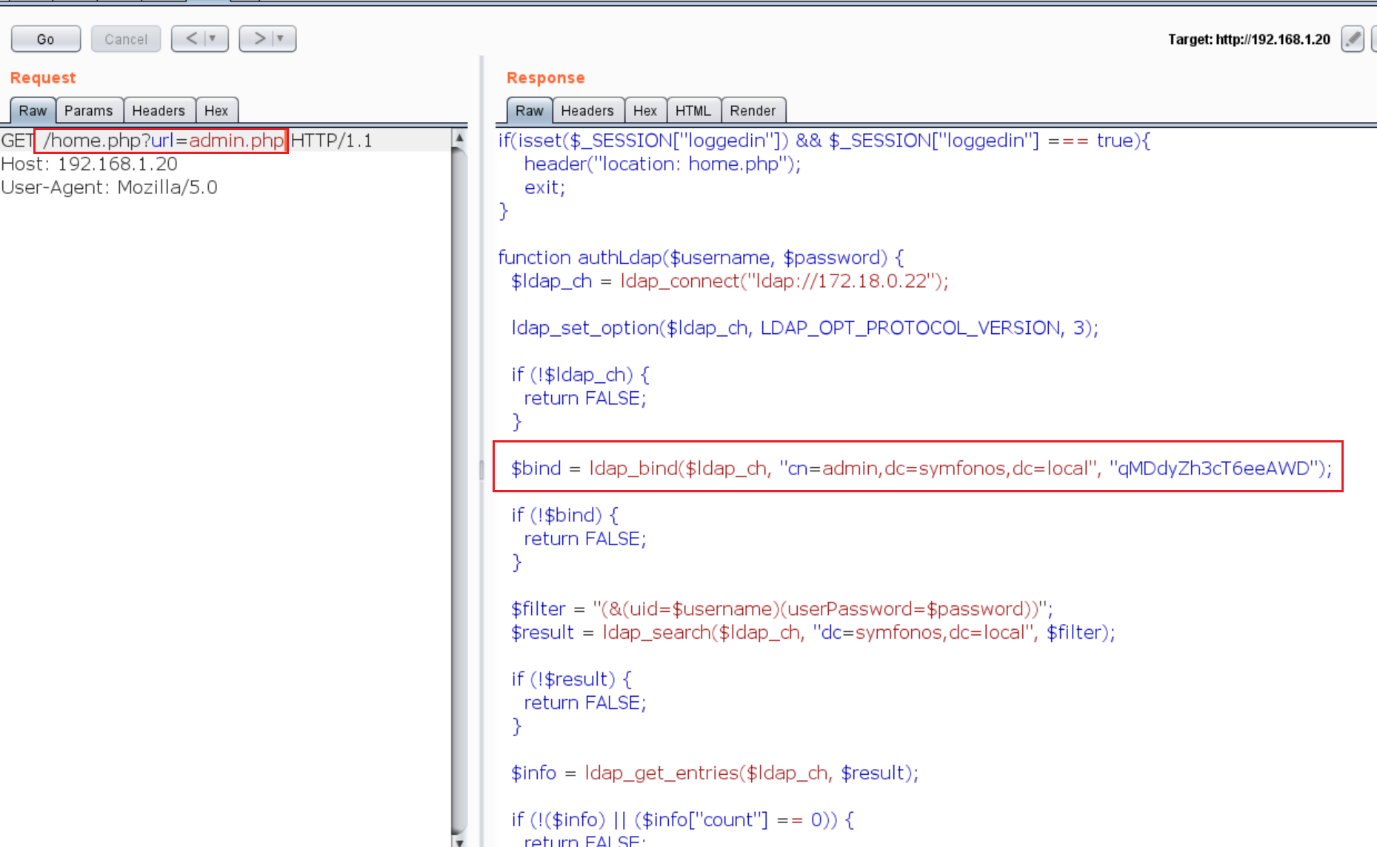Click the Go button to send request
Image resolution: width=1377 pixels, height=847 pixels.
pos(45,39)
